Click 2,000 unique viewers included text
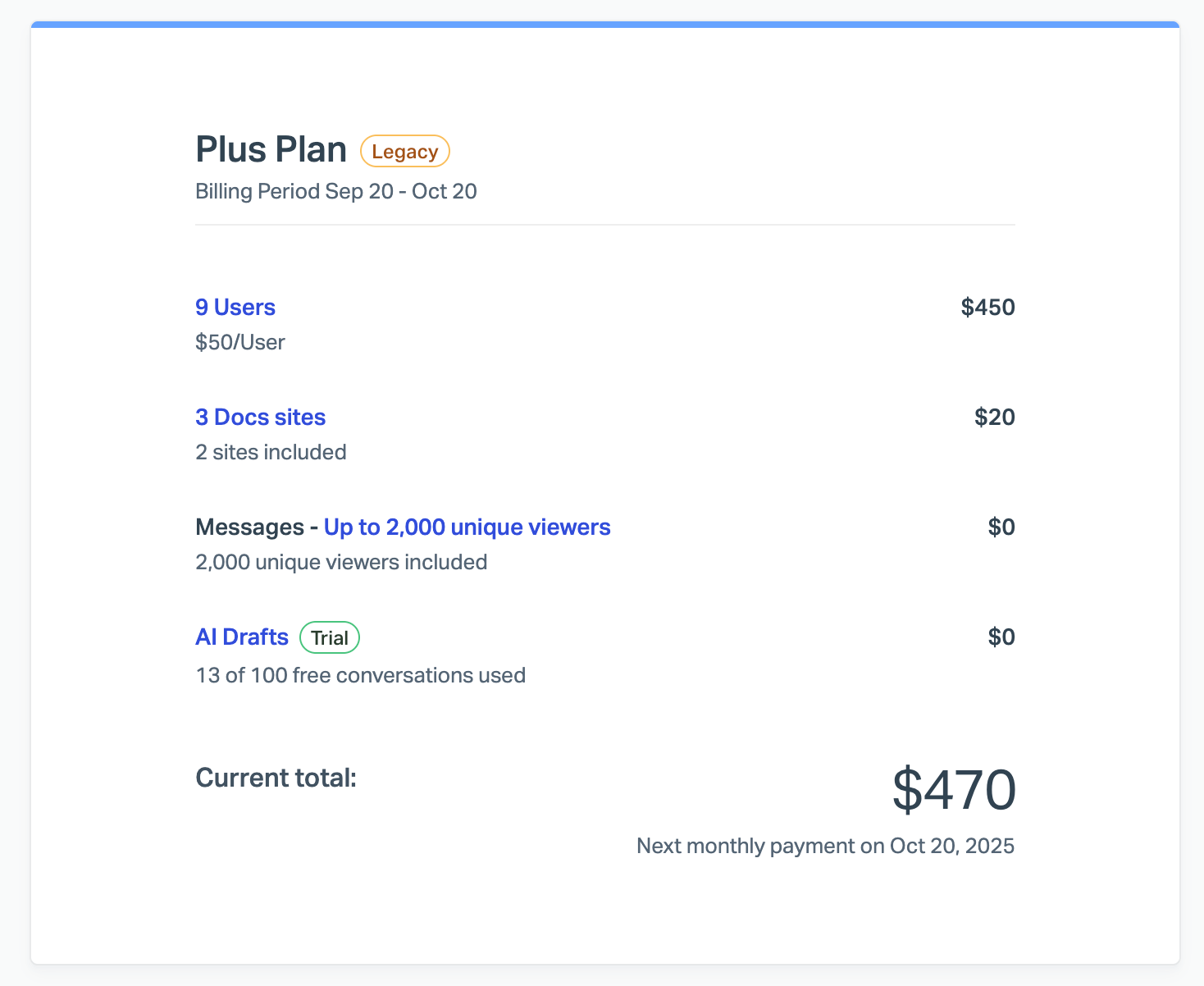The image size is (1204, 986). point(341,562)
